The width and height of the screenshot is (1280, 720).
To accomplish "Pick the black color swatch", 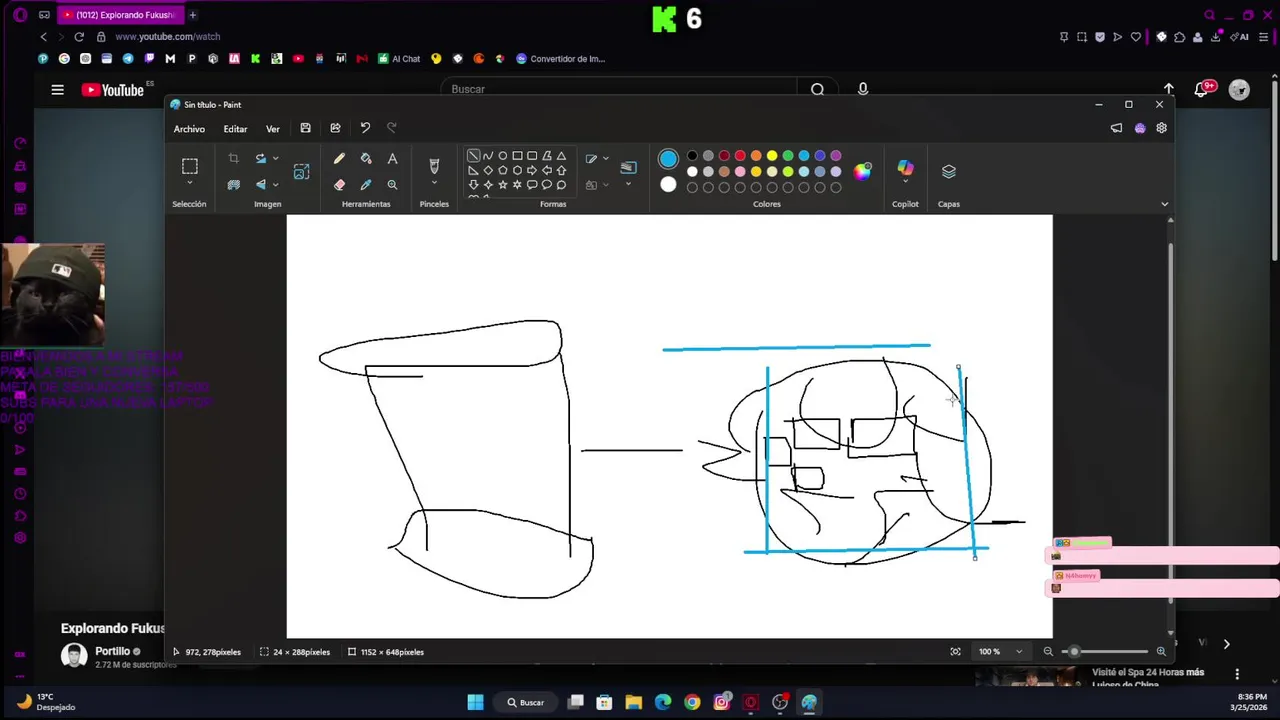I will pyautogui.click(x=692, y=156).
